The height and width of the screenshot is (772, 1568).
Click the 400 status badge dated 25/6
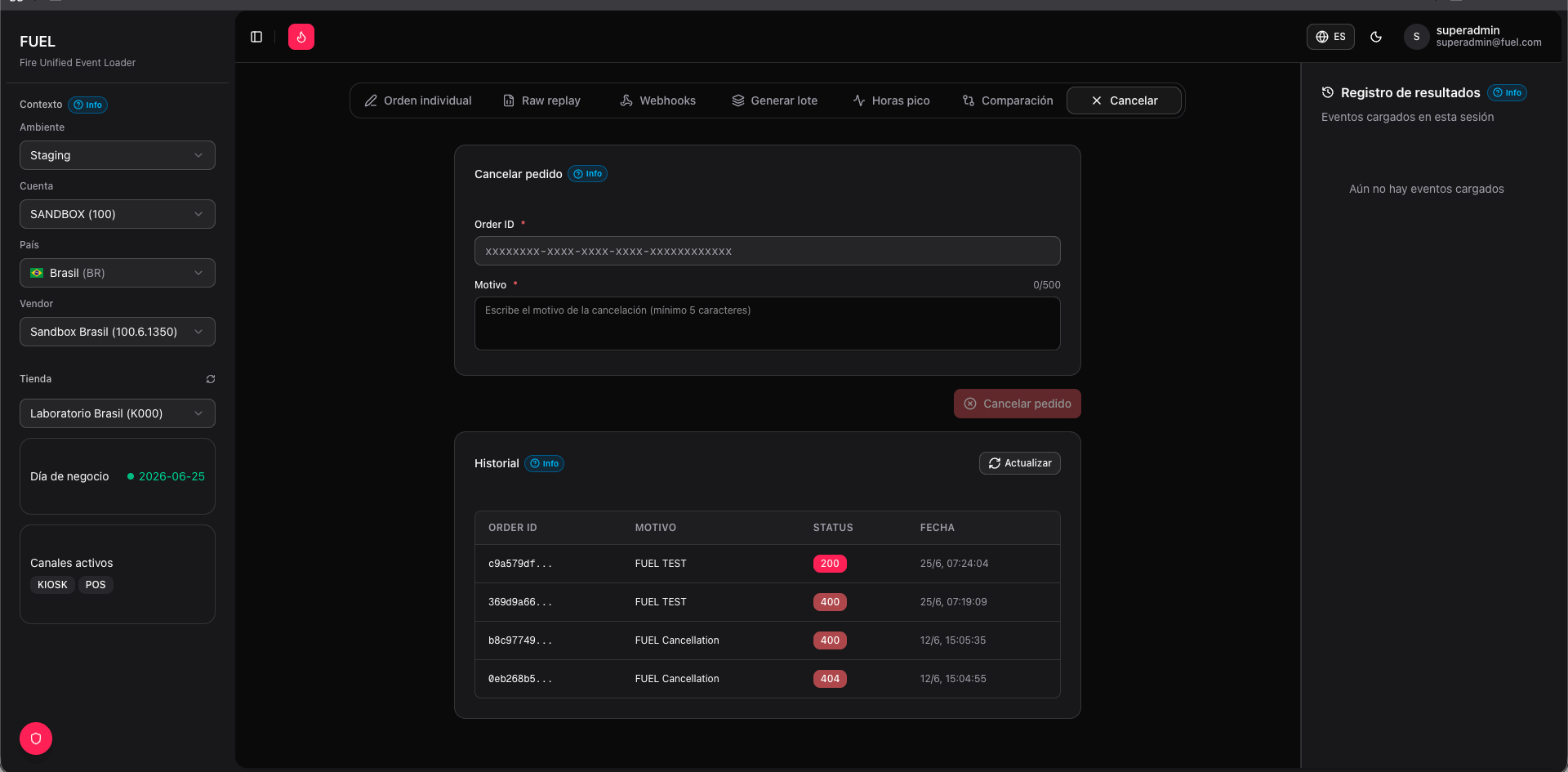coord(830,602)
